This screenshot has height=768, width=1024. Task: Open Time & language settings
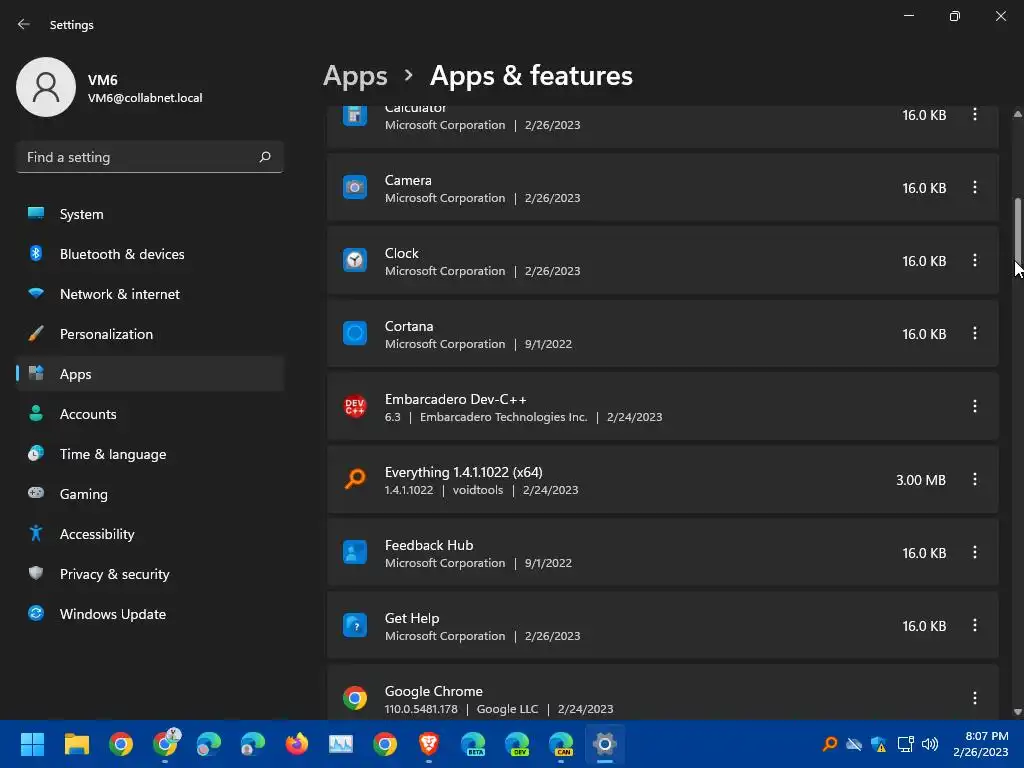tap(150, 454)
